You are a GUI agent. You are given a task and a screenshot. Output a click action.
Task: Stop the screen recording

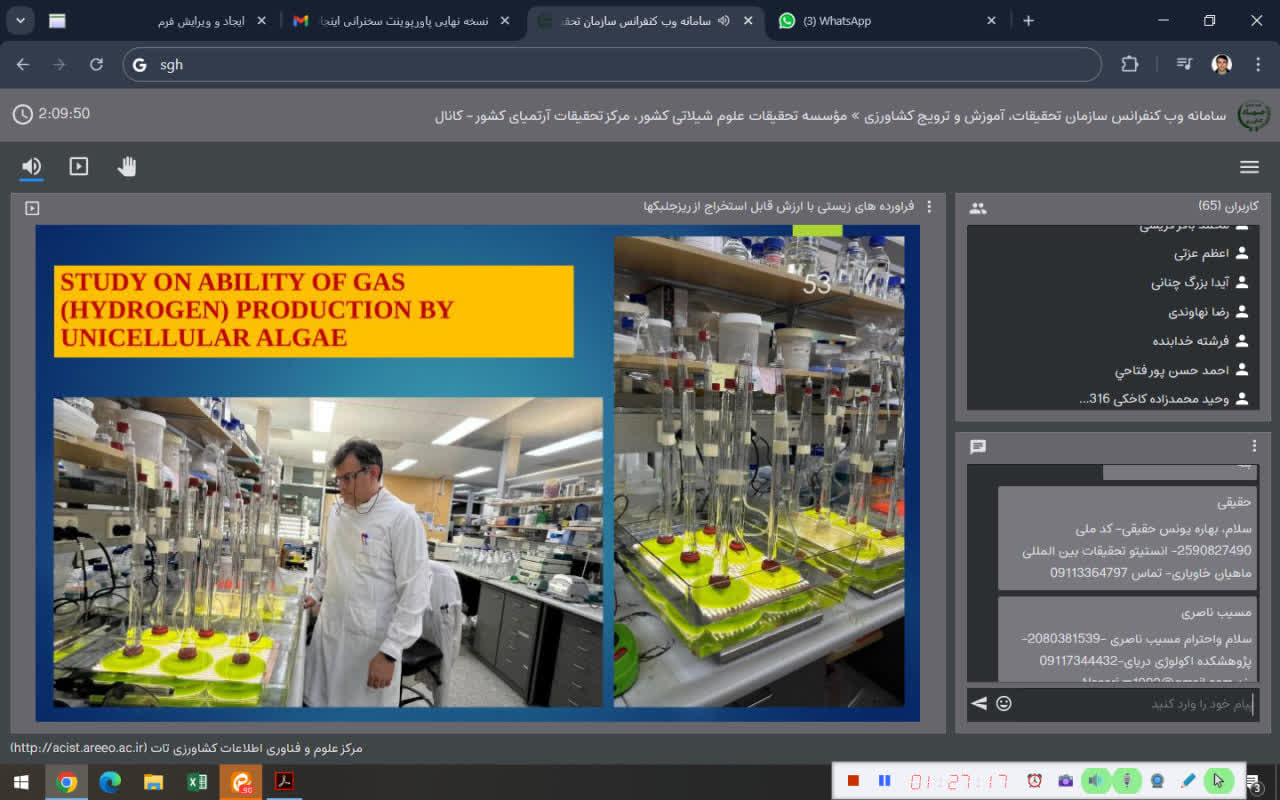click(853, 780)
